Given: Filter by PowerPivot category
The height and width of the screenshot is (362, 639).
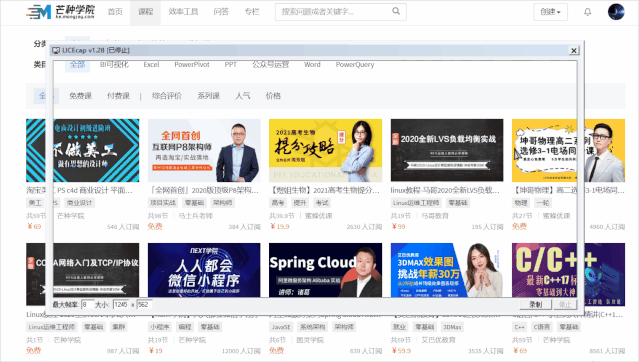Looking at the screenshot, I should point(192,64).
